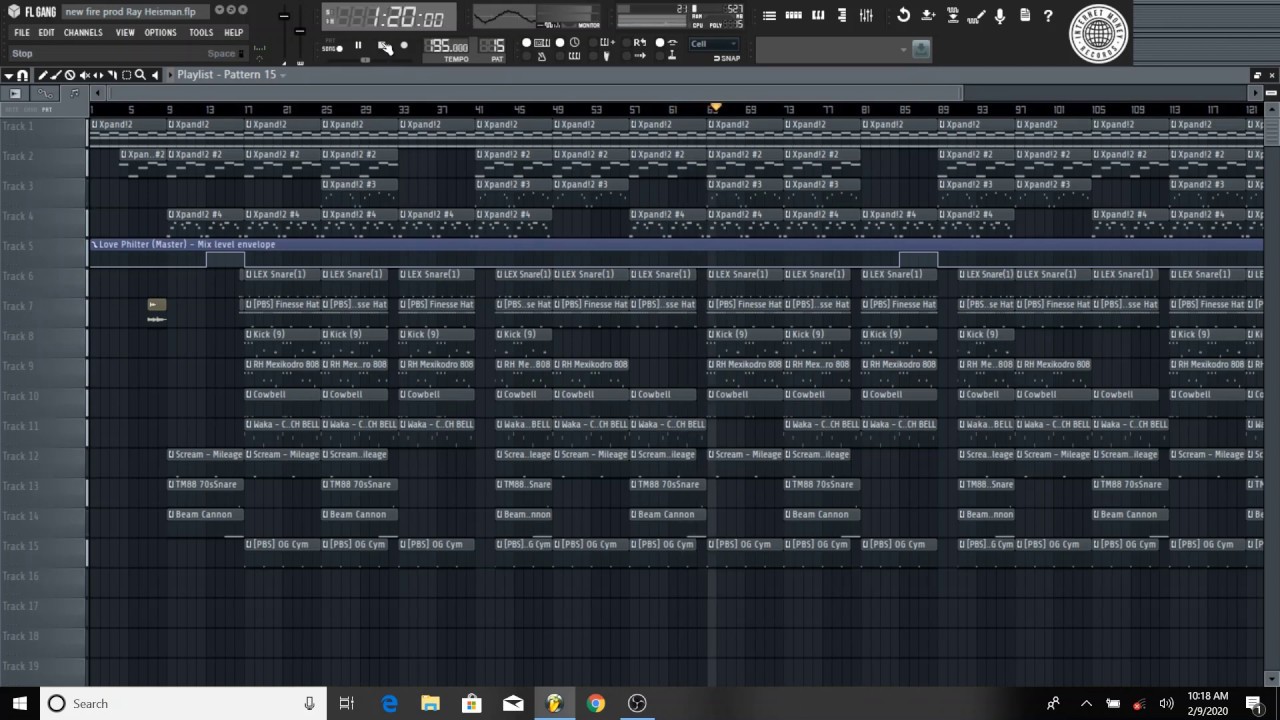
Task: Open the Playlist view
Action: 769,15
